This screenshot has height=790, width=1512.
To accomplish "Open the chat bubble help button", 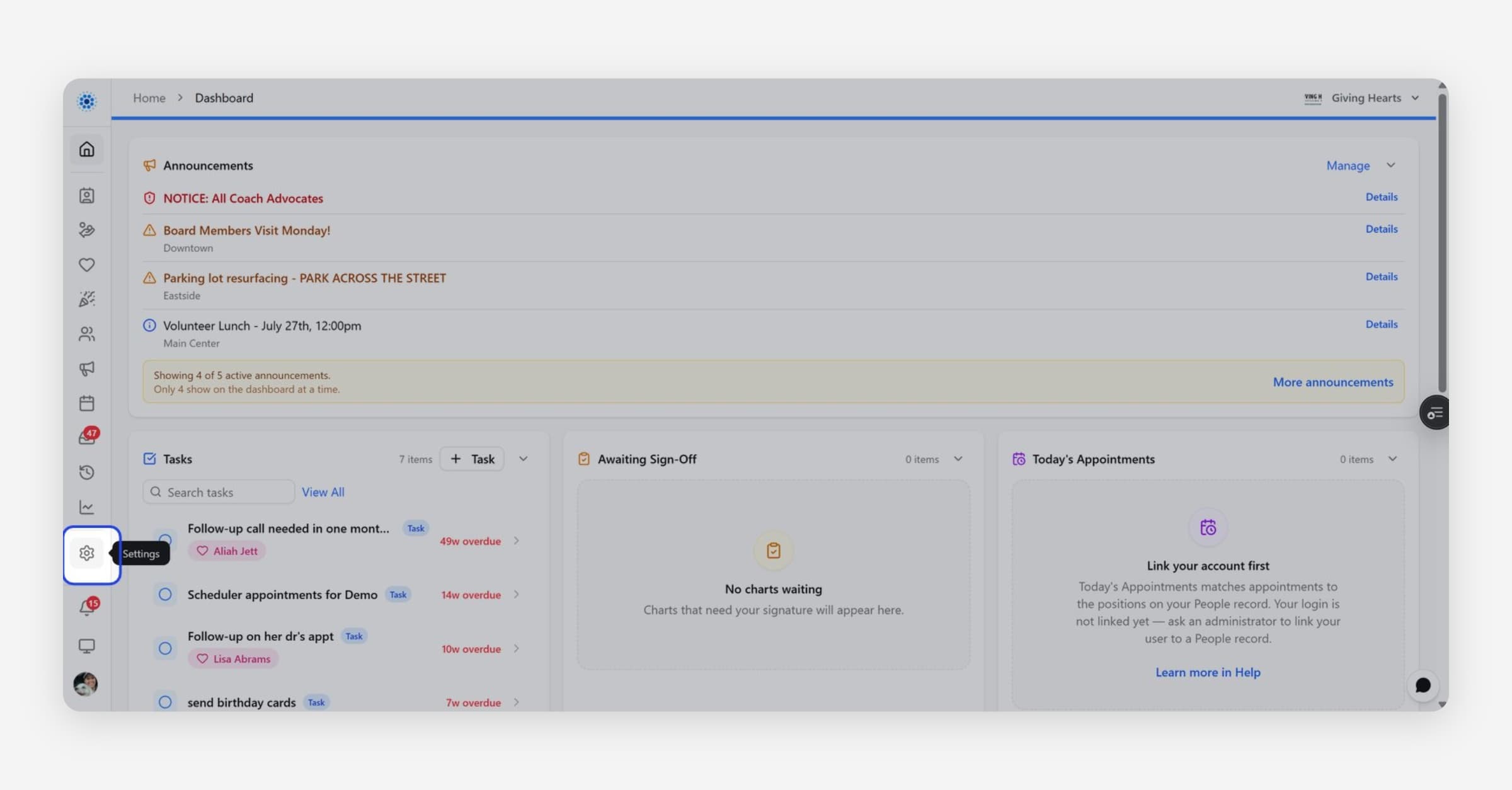I will [x=1423, y=685].
